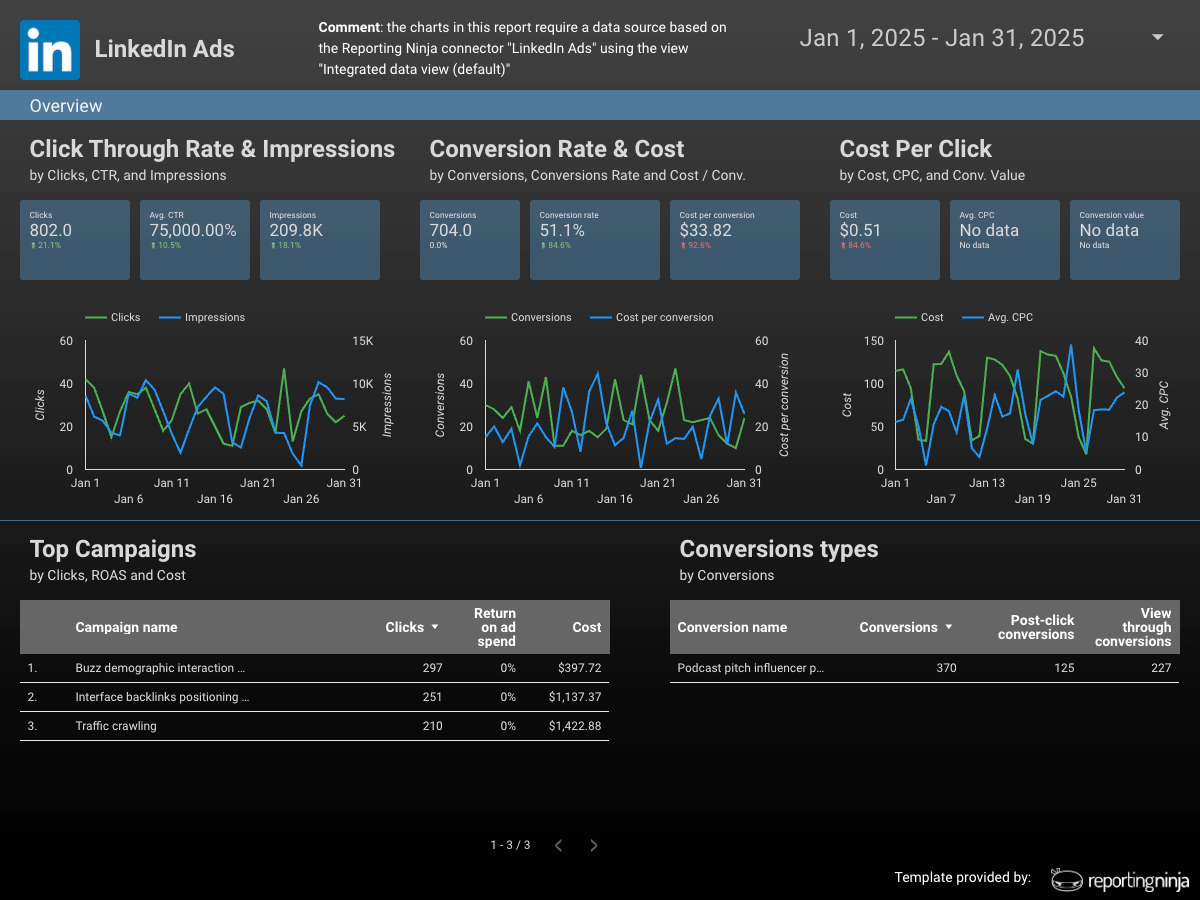
Task: Sort by View through conversions header
Action: [x=1133, y=627]
